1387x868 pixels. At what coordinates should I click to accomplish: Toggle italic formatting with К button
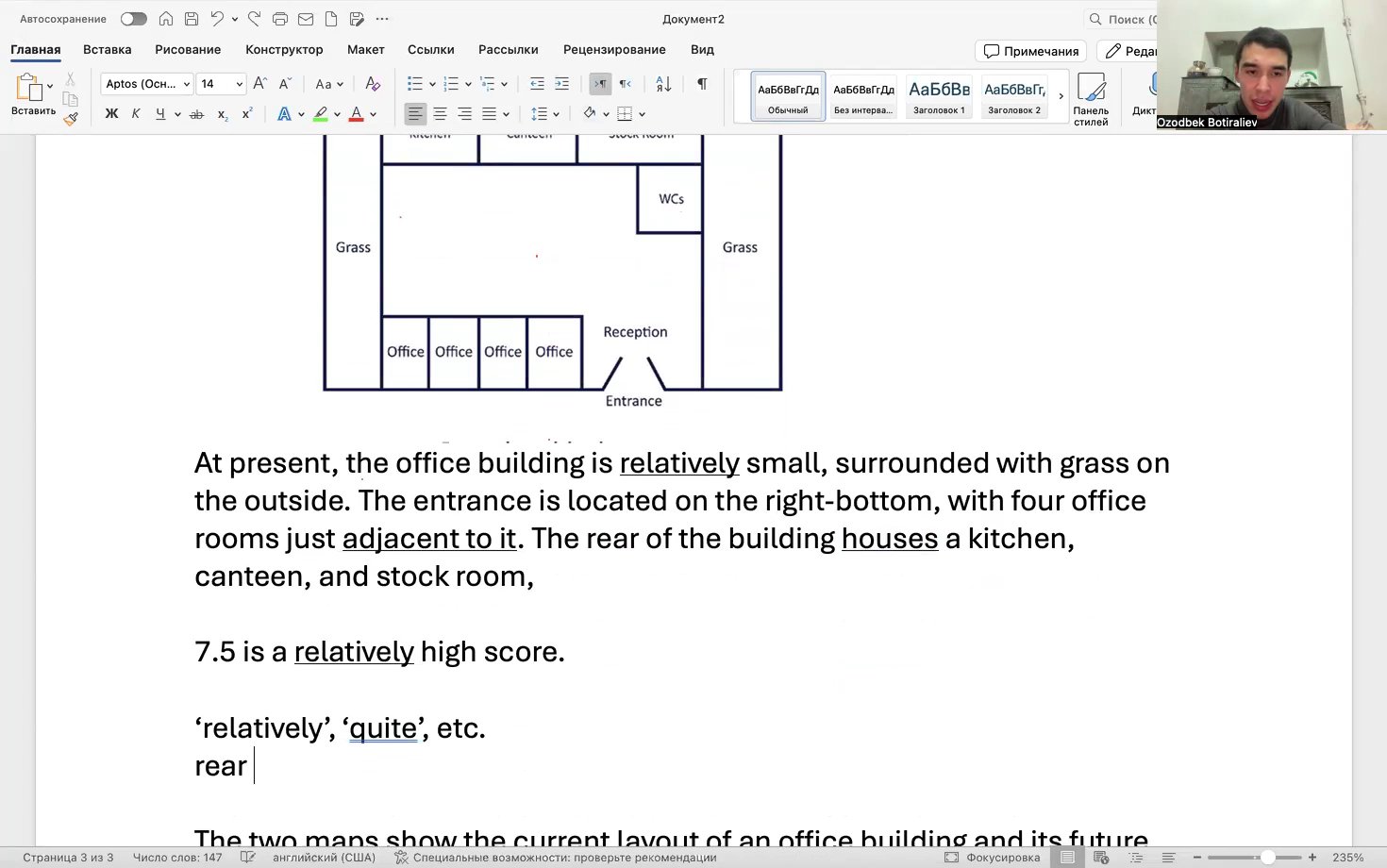(x=136, y=114)
